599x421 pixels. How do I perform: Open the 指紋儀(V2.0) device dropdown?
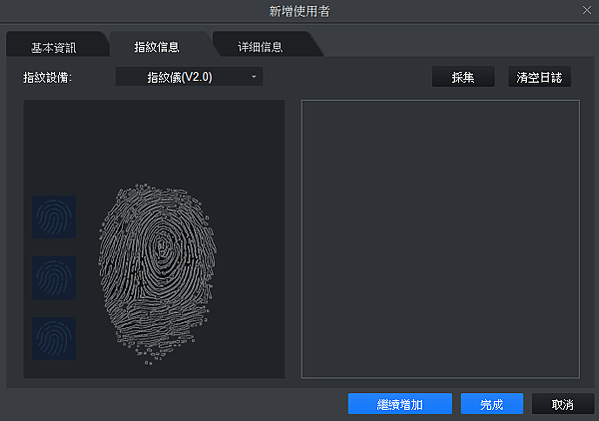click(x=189, y=77)
